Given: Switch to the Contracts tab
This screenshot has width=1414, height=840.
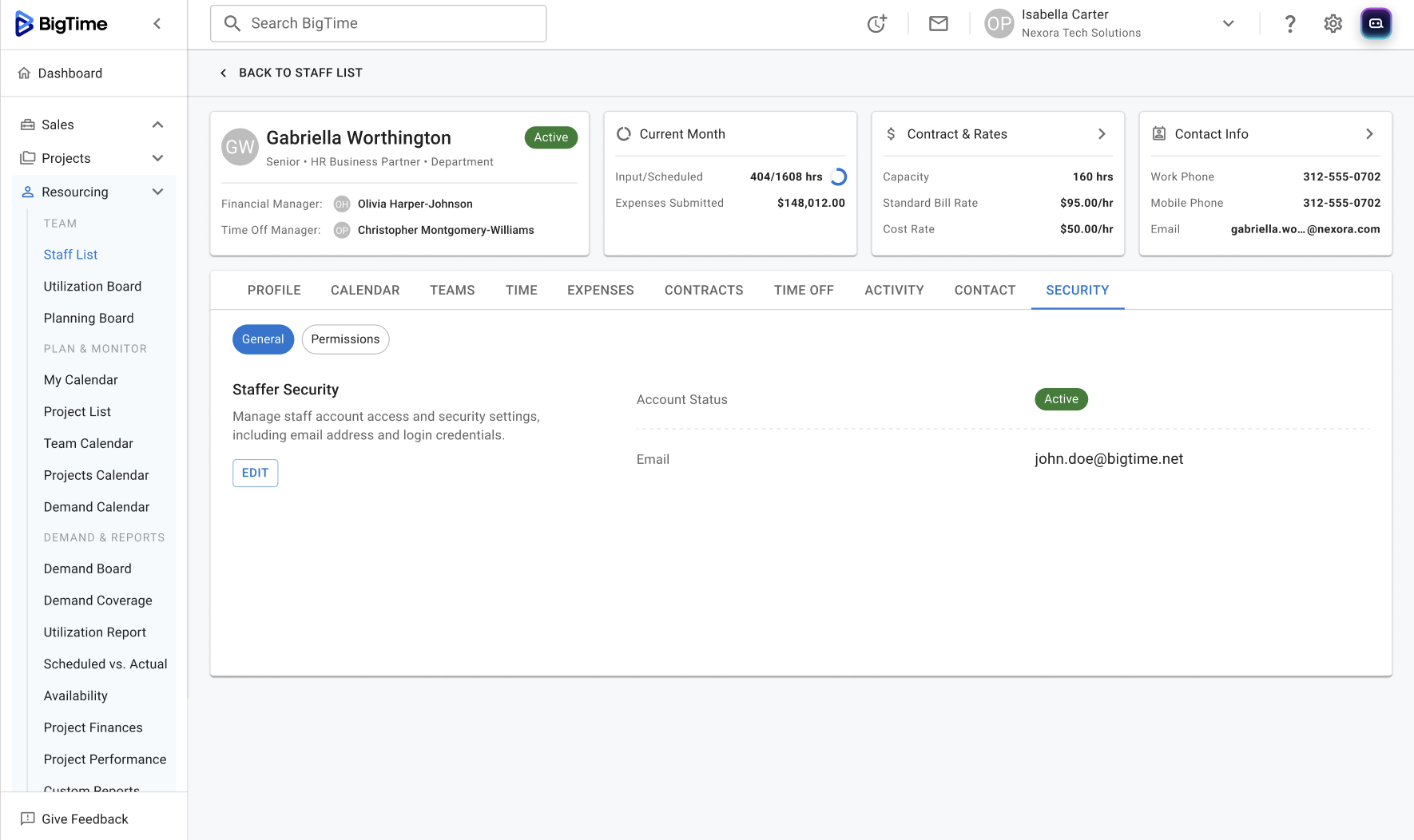Looking at the screenshot, I should point(703,291).
